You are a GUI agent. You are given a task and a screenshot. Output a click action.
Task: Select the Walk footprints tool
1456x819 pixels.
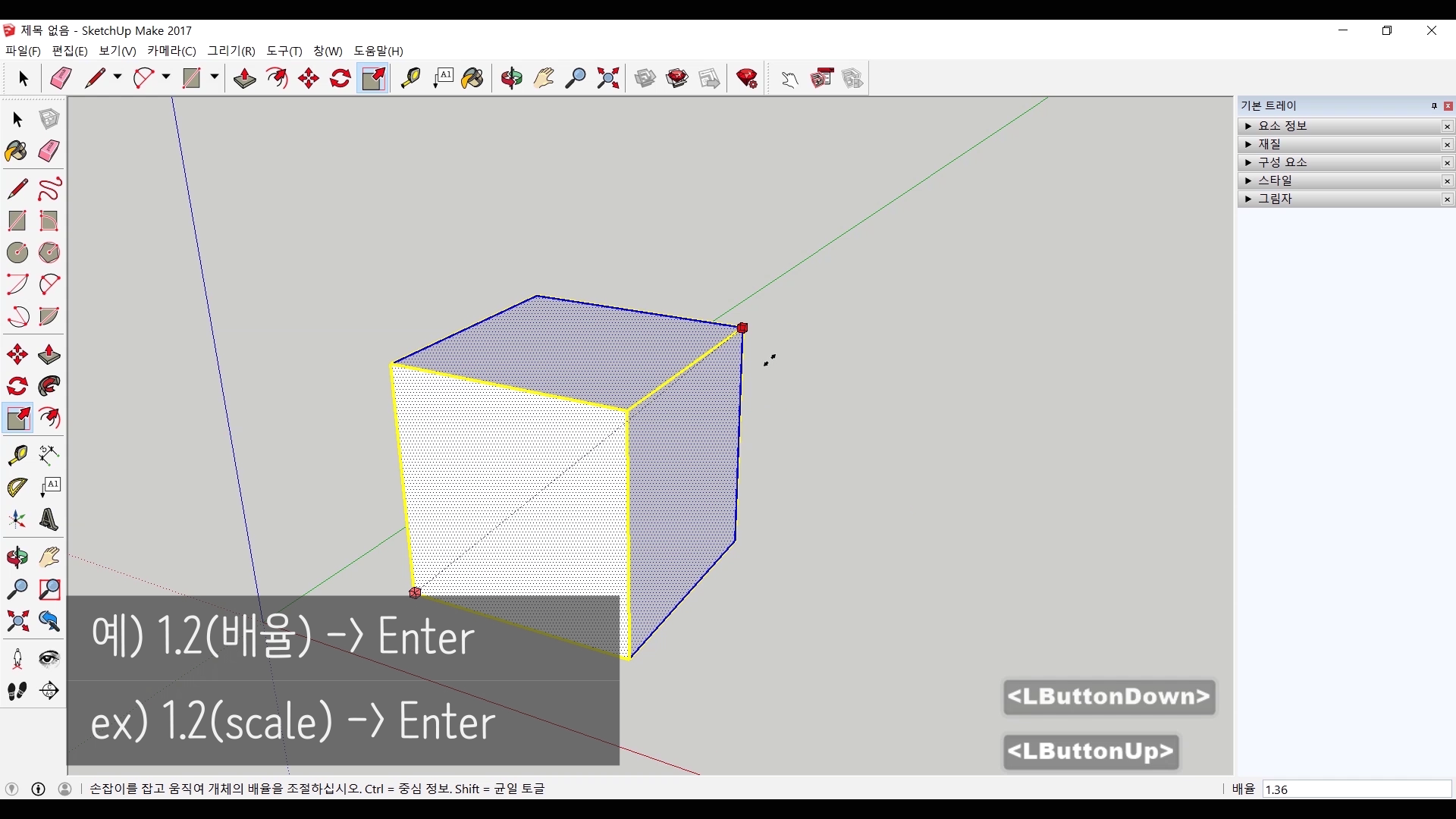pyautogui.click(x=17, y=691)
